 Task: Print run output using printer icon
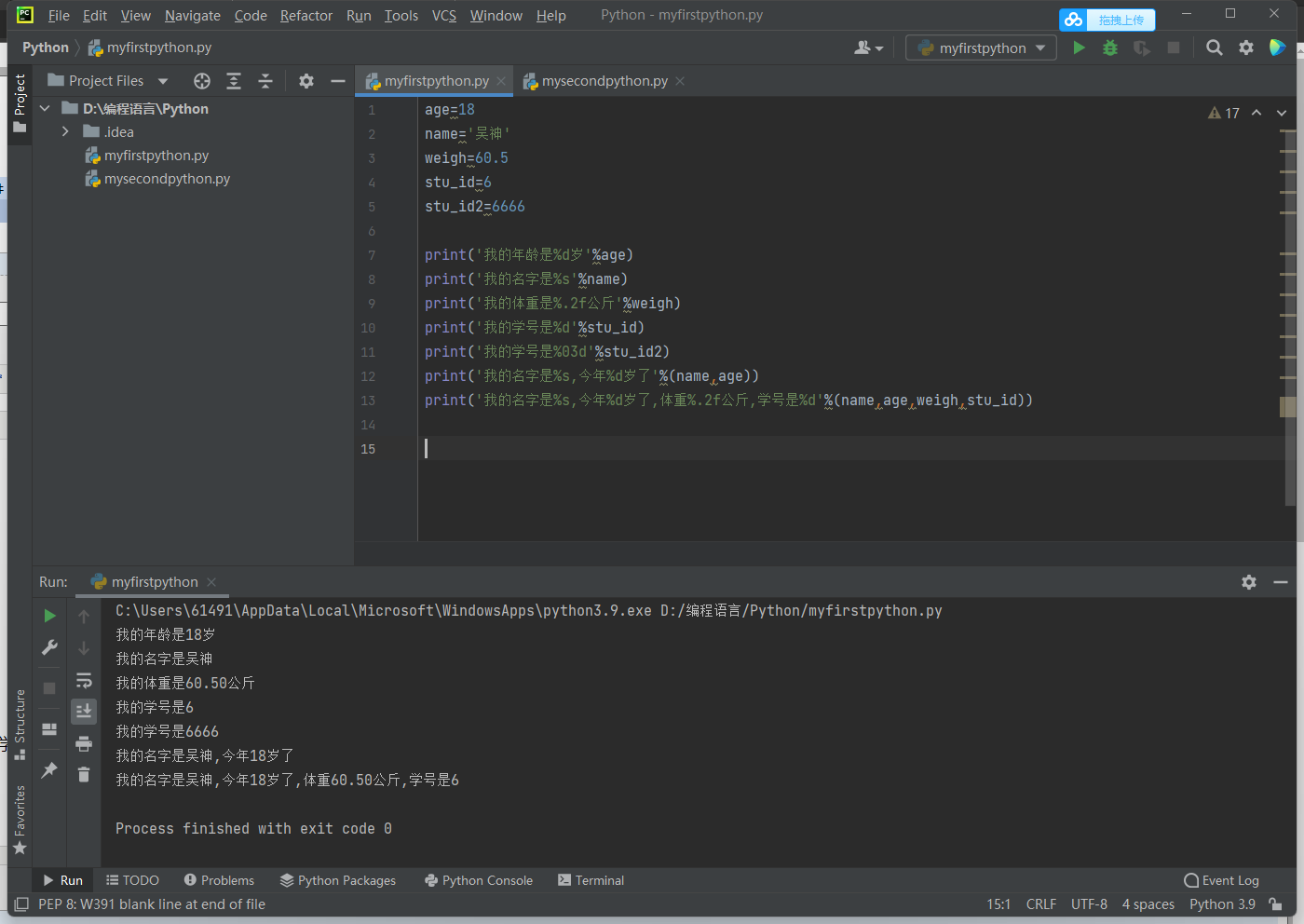click(84, 743)
